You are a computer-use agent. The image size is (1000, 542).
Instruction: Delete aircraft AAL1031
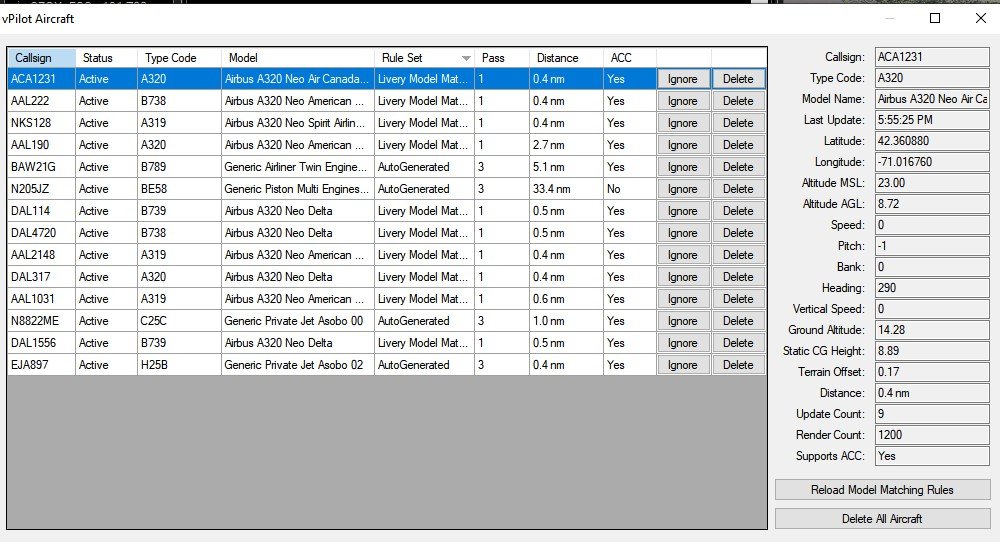point(738,299)
